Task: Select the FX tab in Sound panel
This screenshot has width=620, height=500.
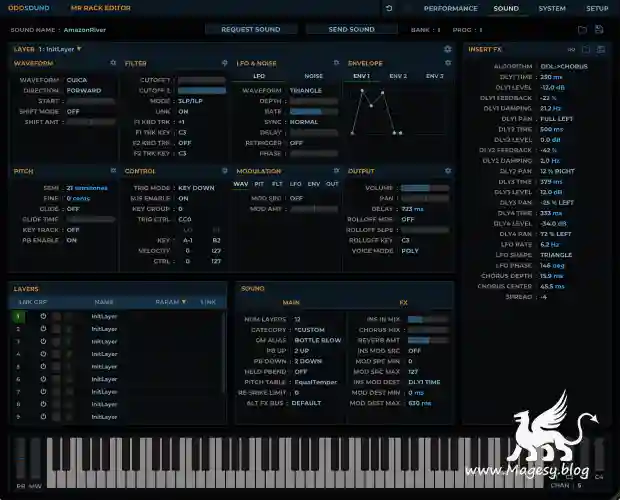Action: pyautogui.click(x=403, y=302)
